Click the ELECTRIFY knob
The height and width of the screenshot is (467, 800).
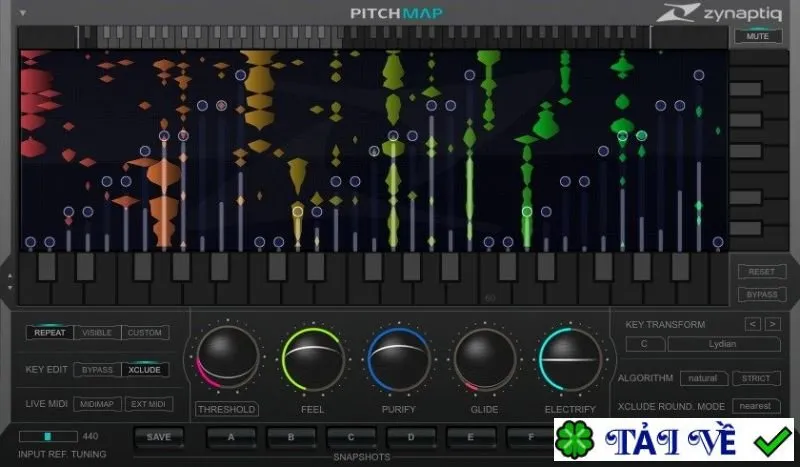click(570, 359)
